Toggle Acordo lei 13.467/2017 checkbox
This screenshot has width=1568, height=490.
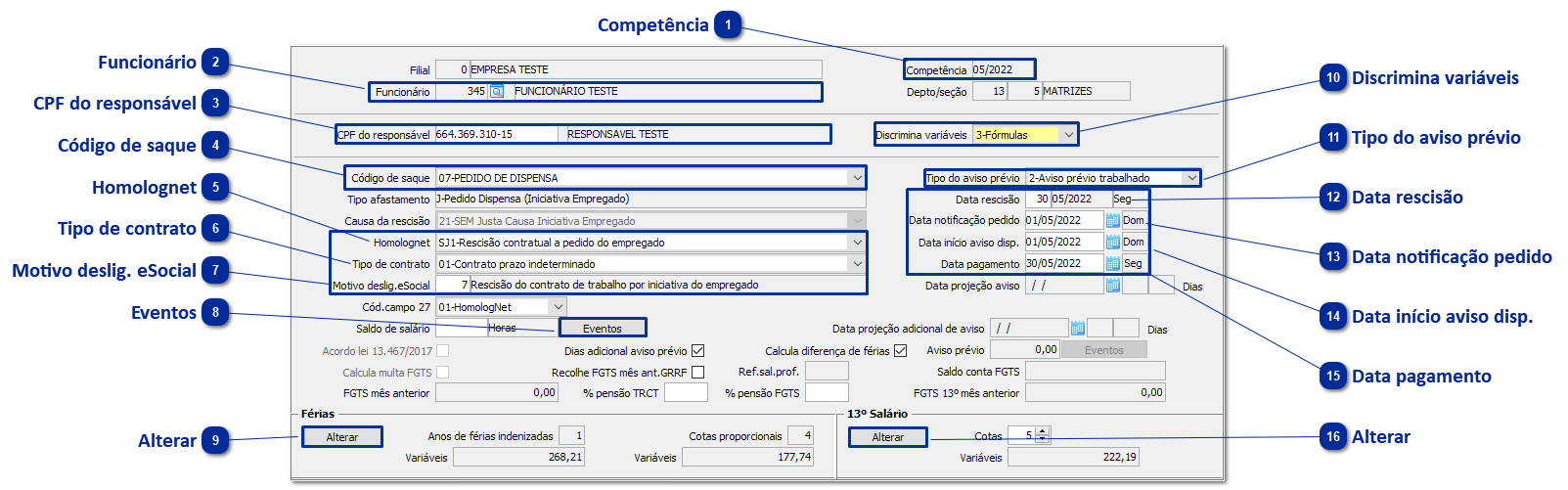[442, 351]
